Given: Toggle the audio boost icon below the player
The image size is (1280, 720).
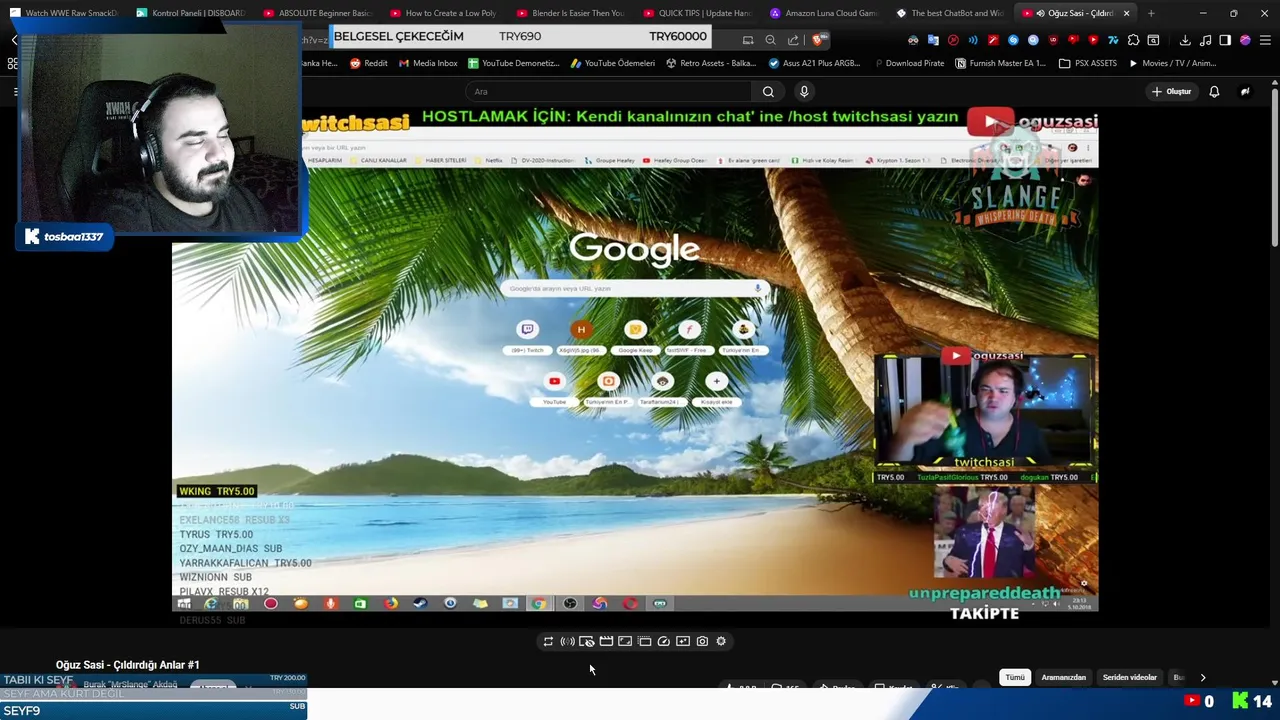Looking at the screenshot, I should point(567,641).
